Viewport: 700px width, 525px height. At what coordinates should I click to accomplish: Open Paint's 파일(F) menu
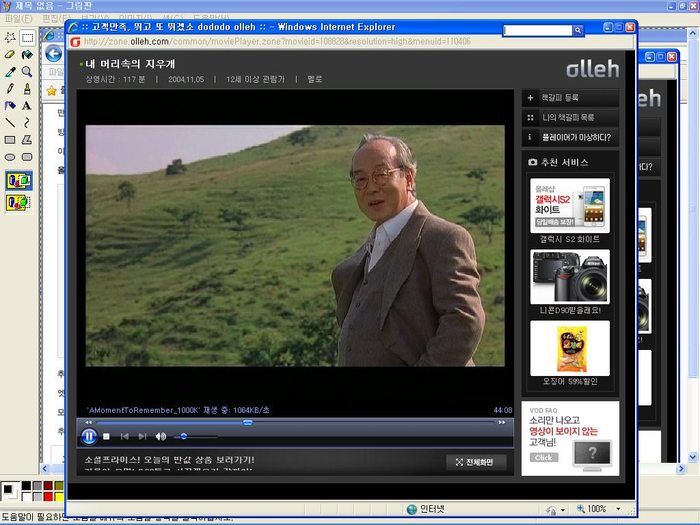[18, 19]
